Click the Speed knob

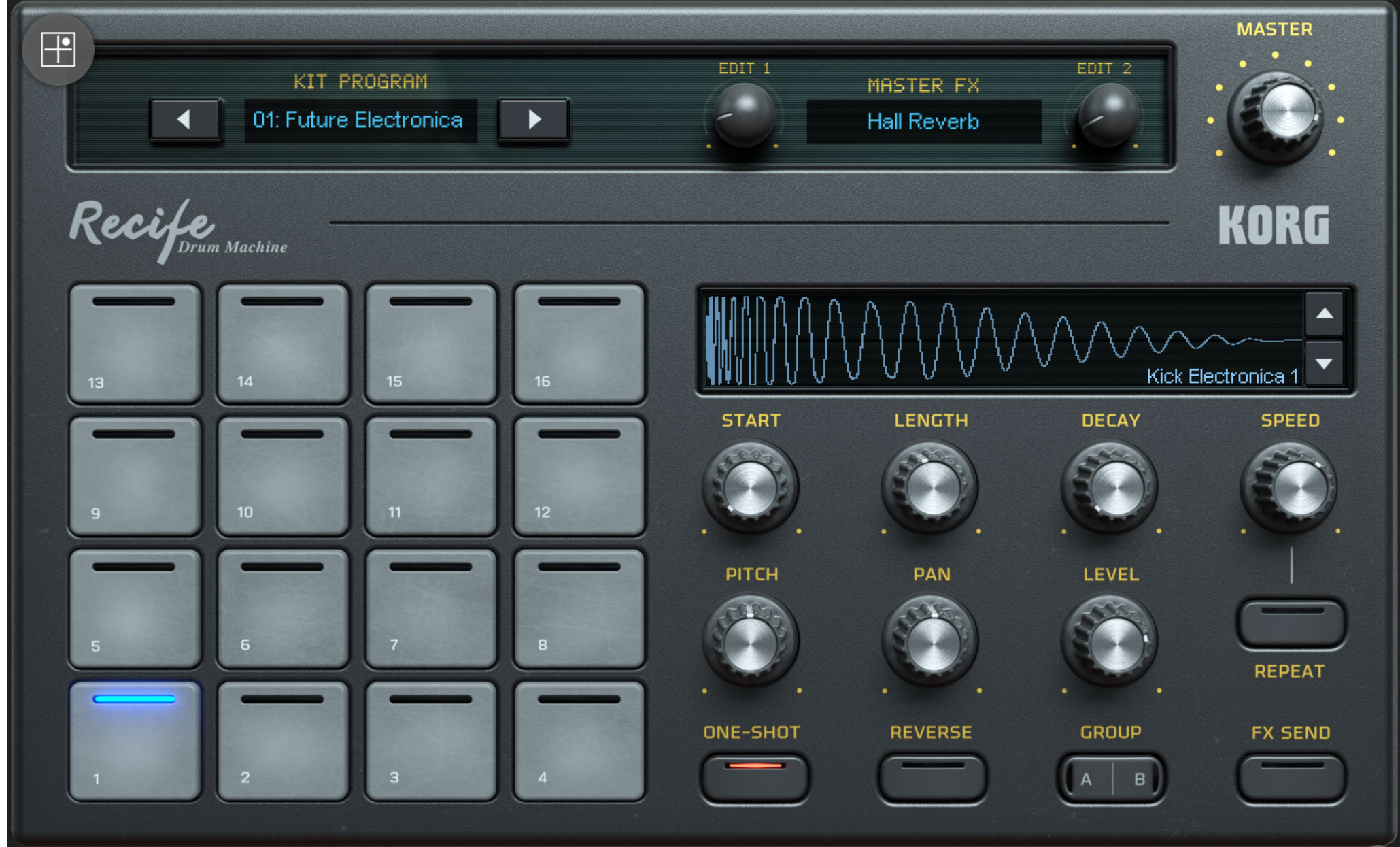point(1290,486)
